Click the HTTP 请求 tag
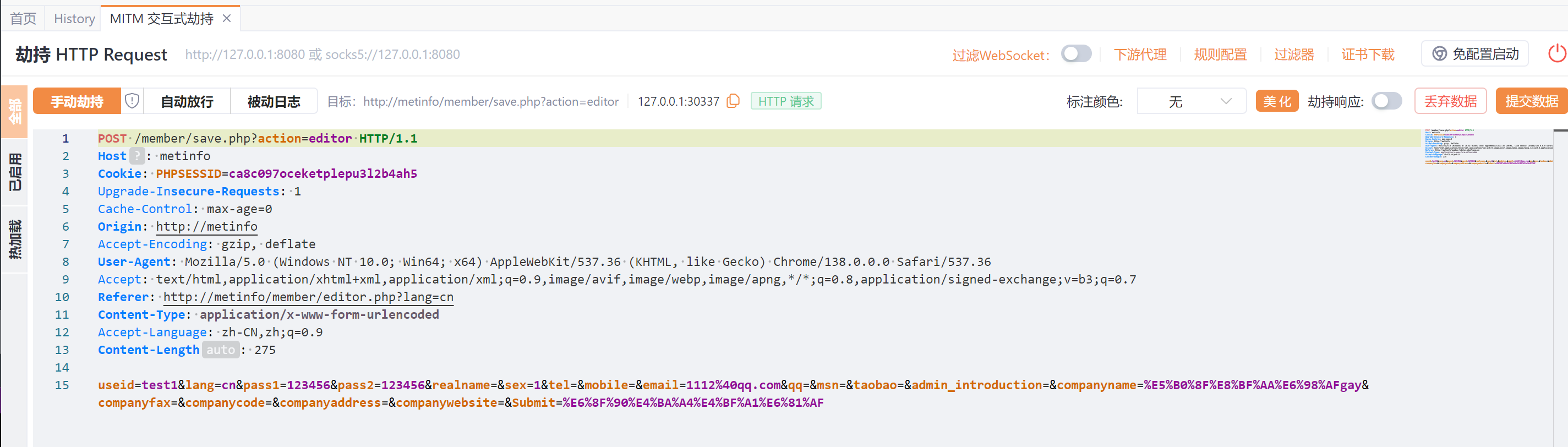Screen dimensions: 1568x447 785,101
